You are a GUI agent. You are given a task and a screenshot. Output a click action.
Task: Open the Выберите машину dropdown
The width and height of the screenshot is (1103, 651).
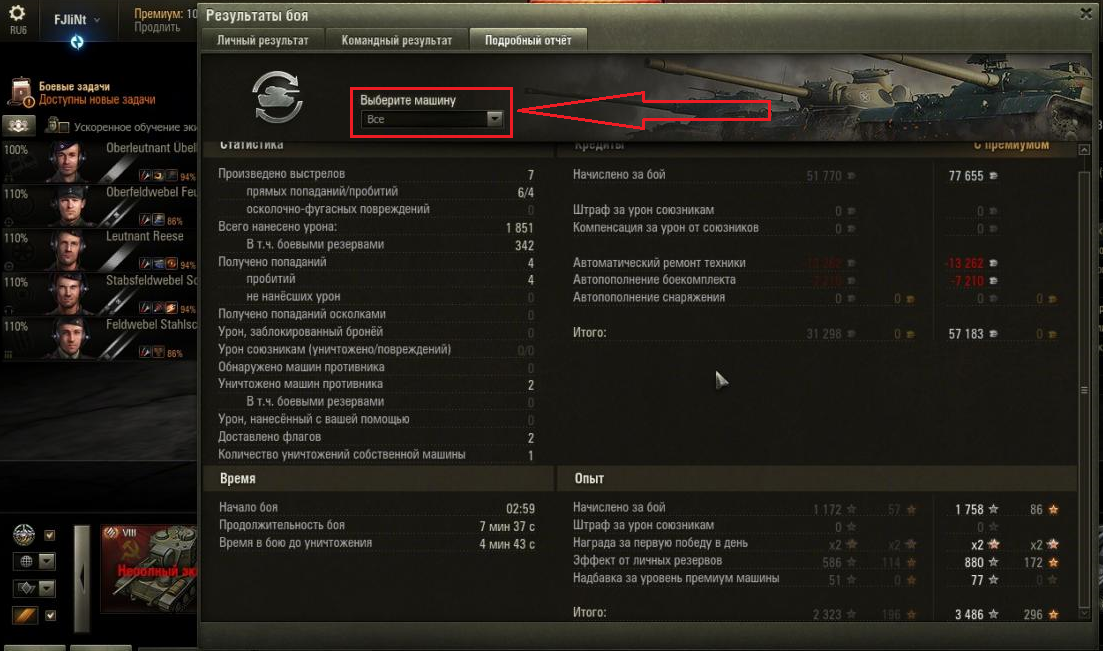click(432, 119)
